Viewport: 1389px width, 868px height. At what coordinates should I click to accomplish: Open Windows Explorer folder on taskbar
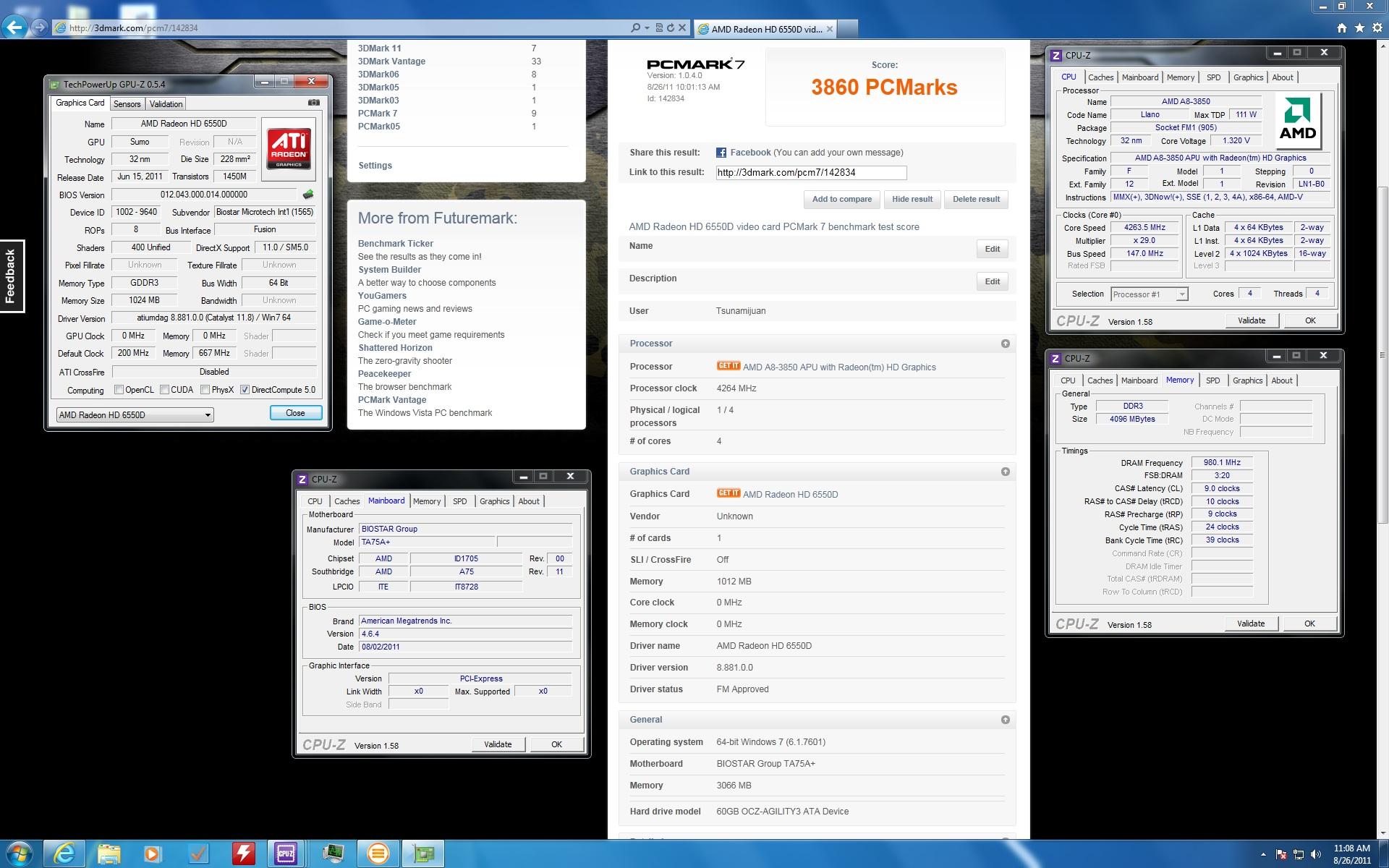(109, 854)
